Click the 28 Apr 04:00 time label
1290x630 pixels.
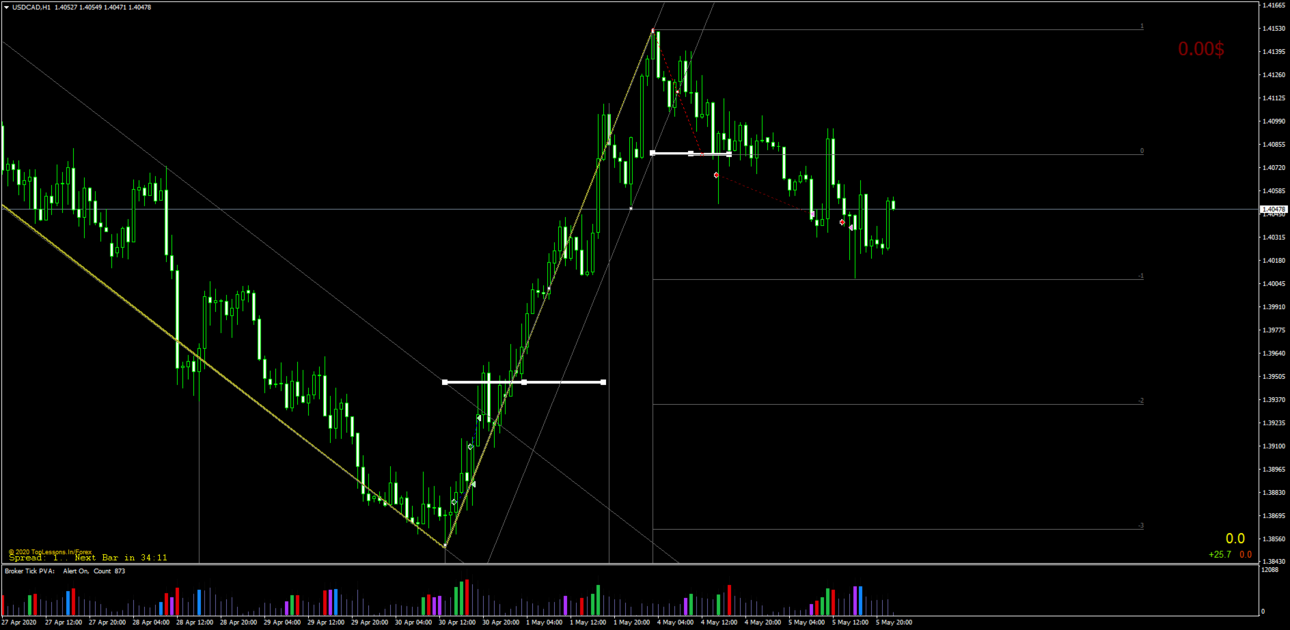click(151, 622)
